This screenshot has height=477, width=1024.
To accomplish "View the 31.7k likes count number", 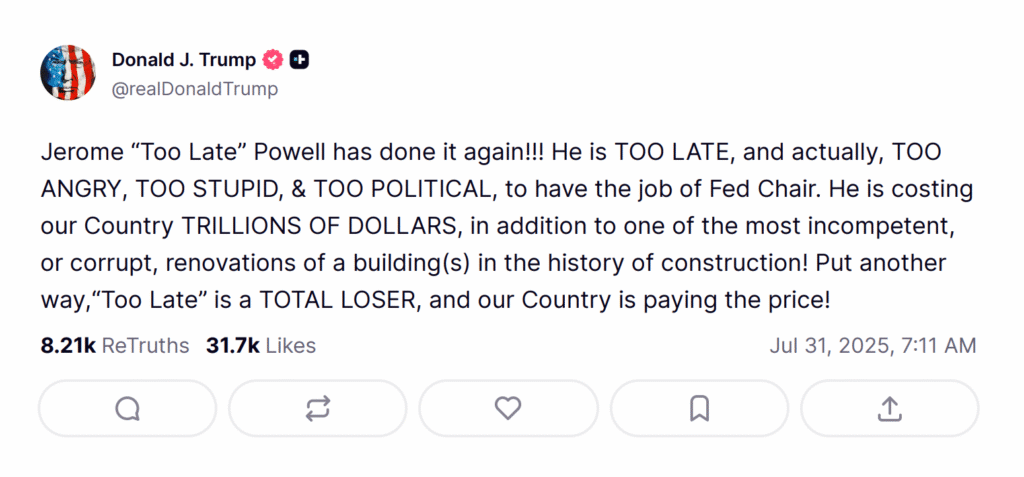I will (233, 346).
